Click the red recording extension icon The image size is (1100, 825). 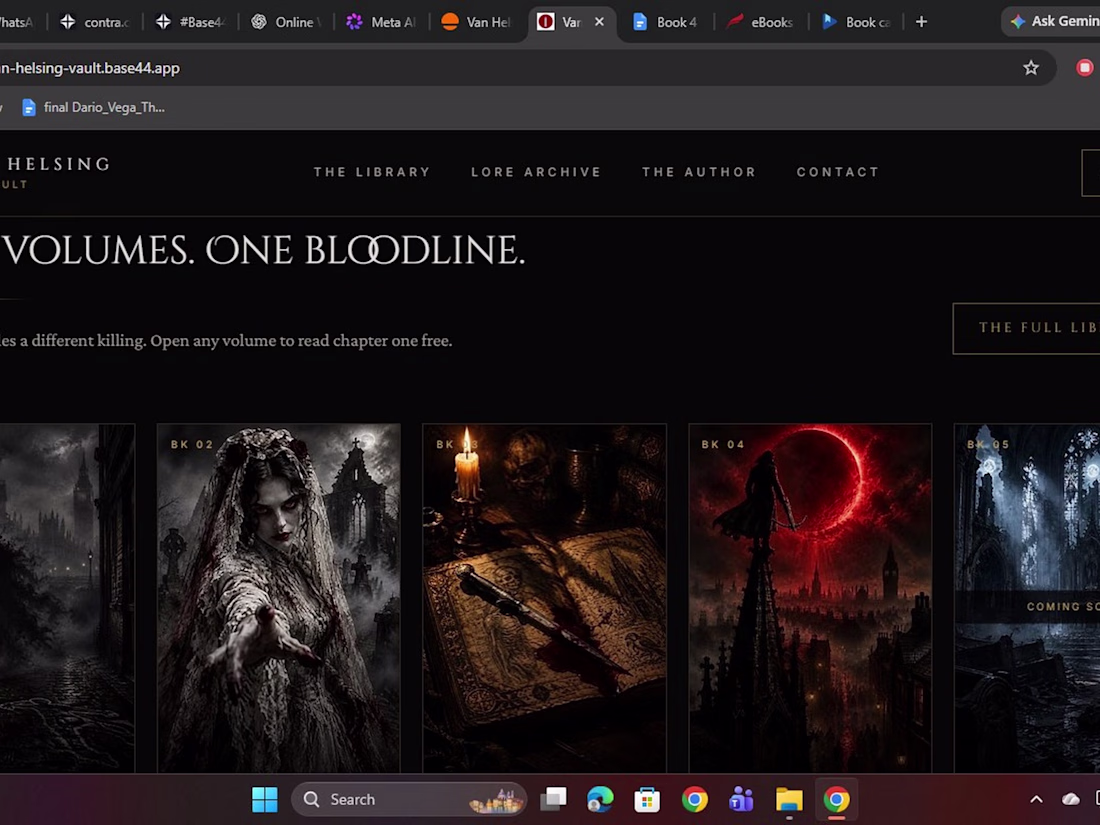tap(1085, 68)
